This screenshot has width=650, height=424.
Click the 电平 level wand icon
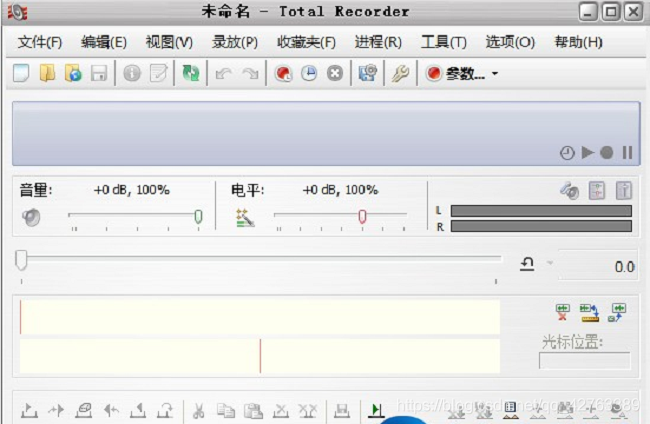point(245,218)
